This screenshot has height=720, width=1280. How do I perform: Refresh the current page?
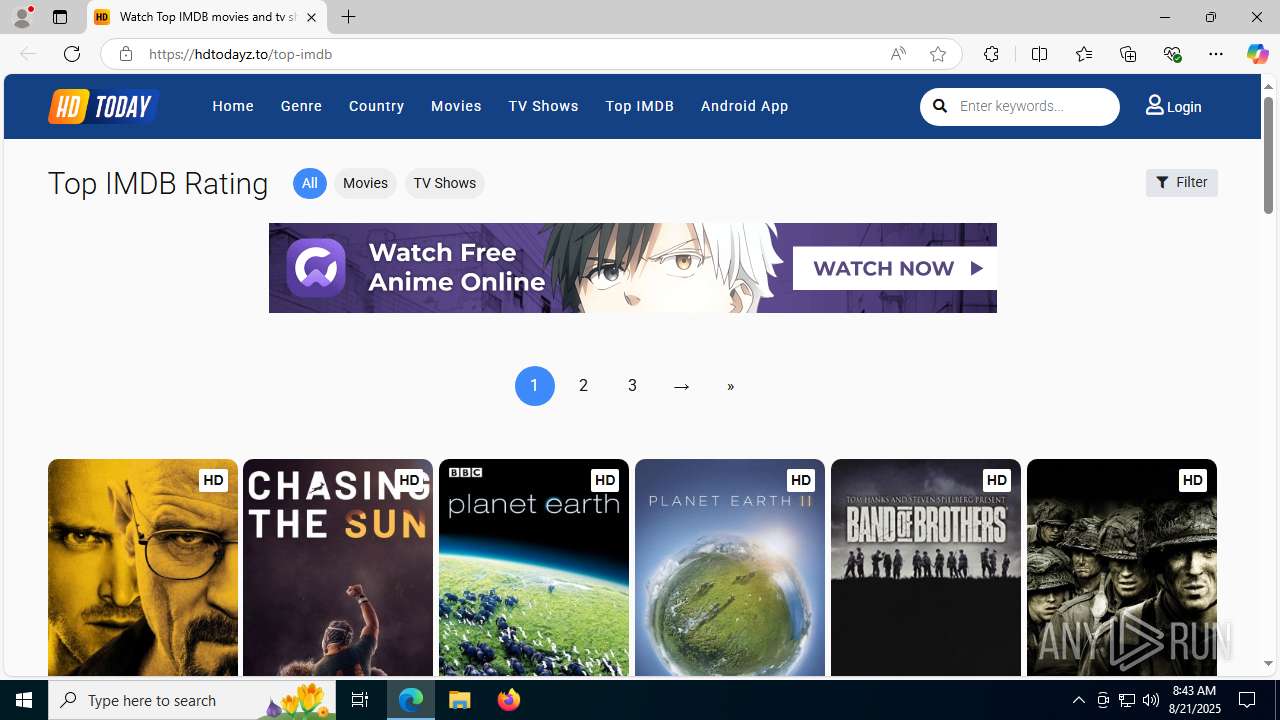click(72, 54)
